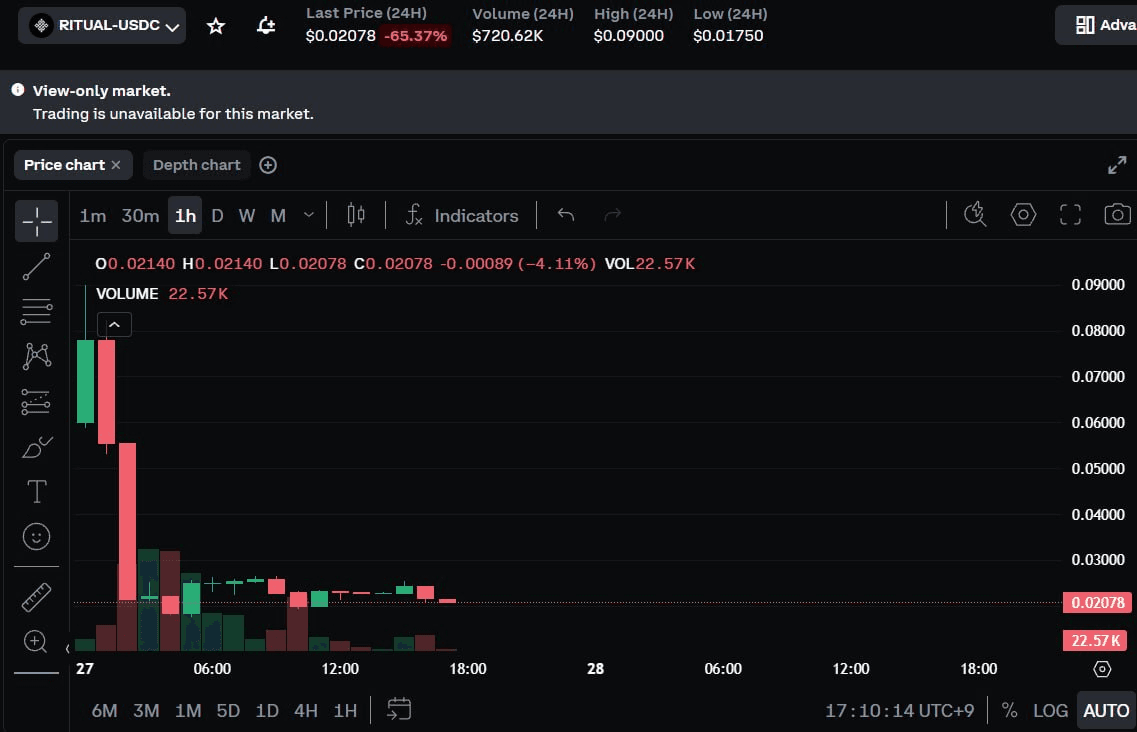Enter fullscreen chart mode

(1070, 215)
